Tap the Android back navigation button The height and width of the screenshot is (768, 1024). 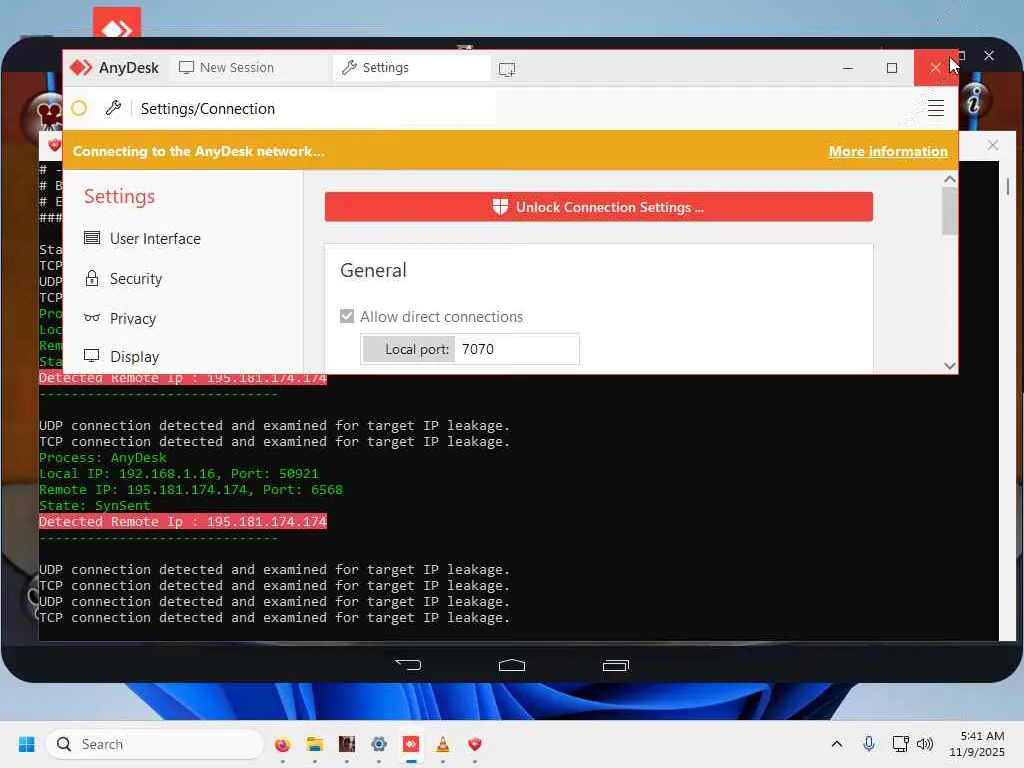(x=409, y=665)
